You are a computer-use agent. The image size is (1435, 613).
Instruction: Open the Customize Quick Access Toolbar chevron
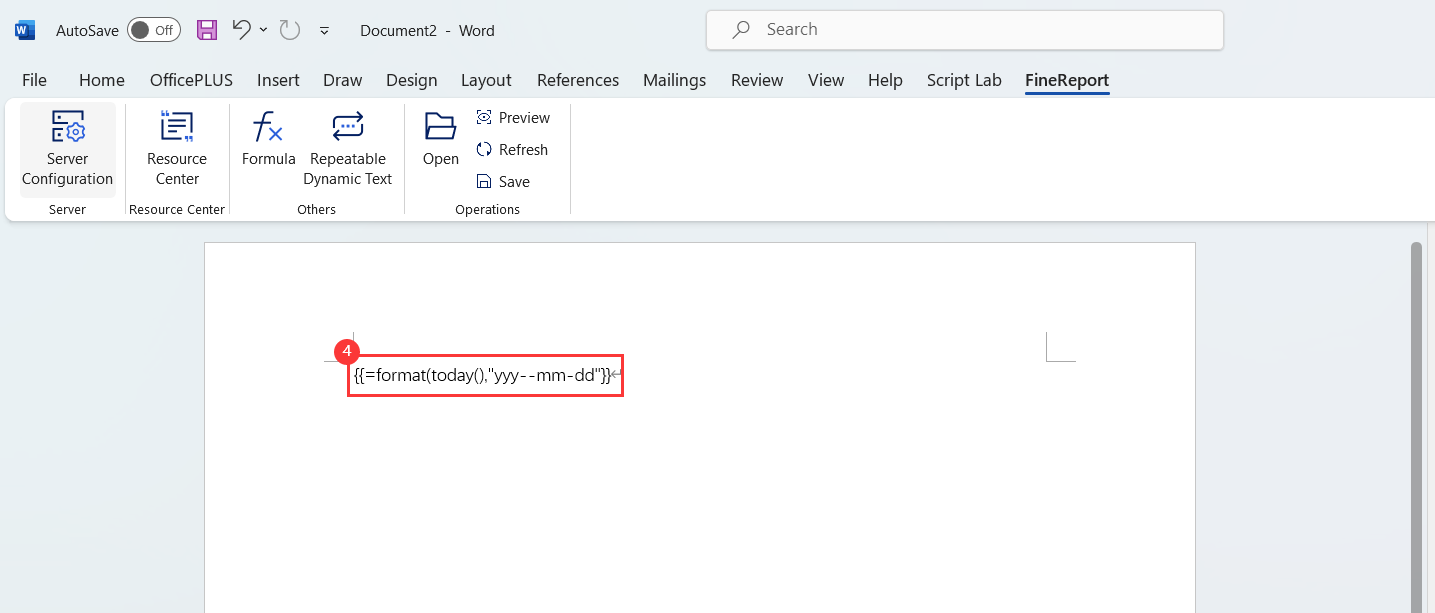click(324, 31)
